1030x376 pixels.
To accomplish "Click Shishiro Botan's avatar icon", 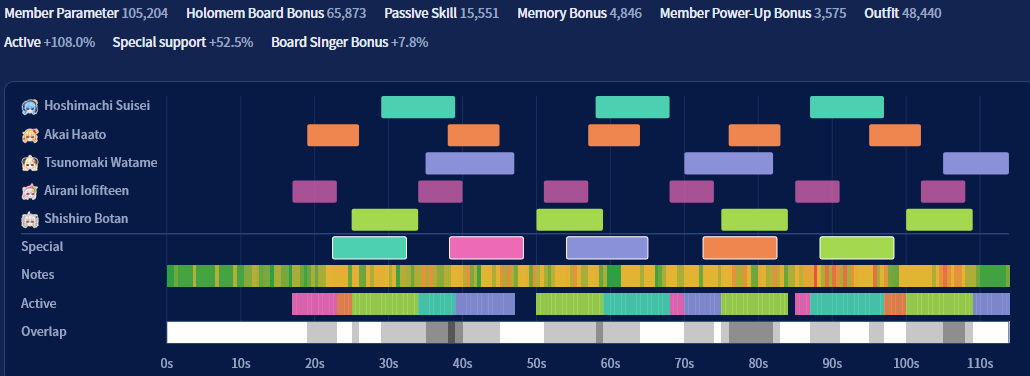I will [30, 220].
